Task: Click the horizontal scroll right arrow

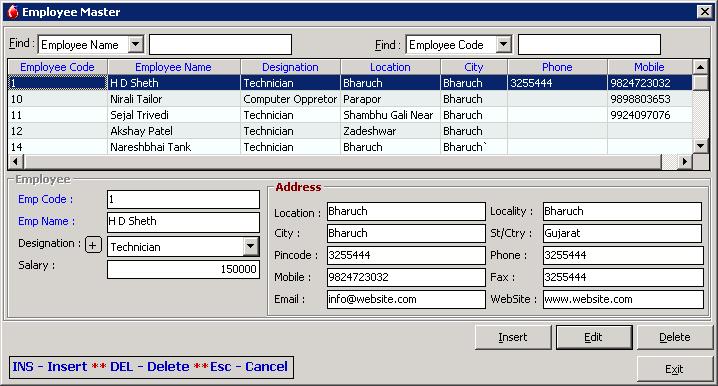Action: (685, 161)
